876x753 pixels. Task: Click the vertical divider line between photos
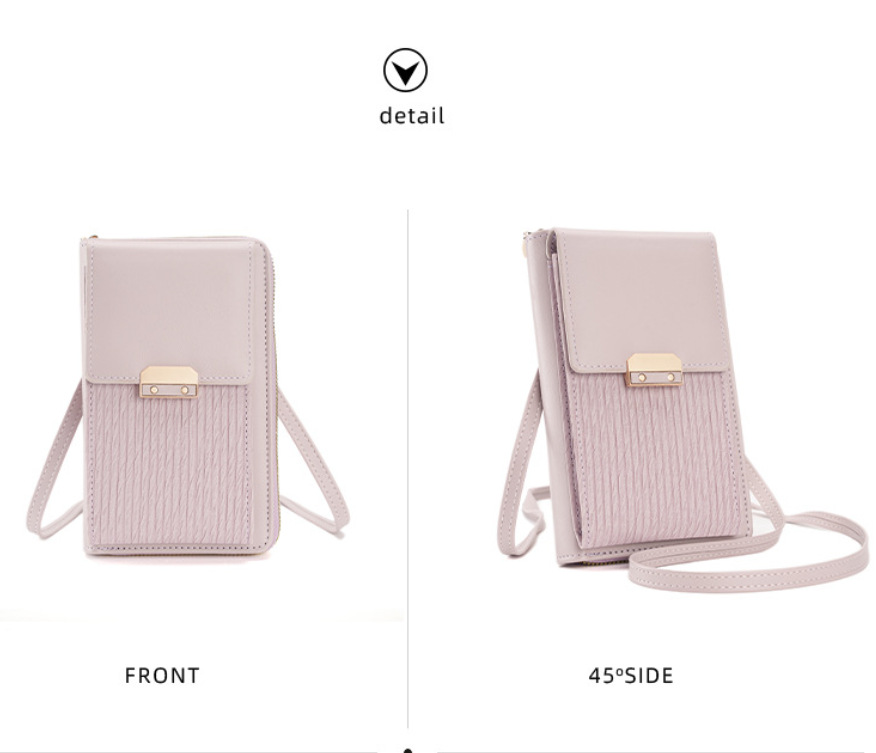pyautogui.click(x=408, y=469)
